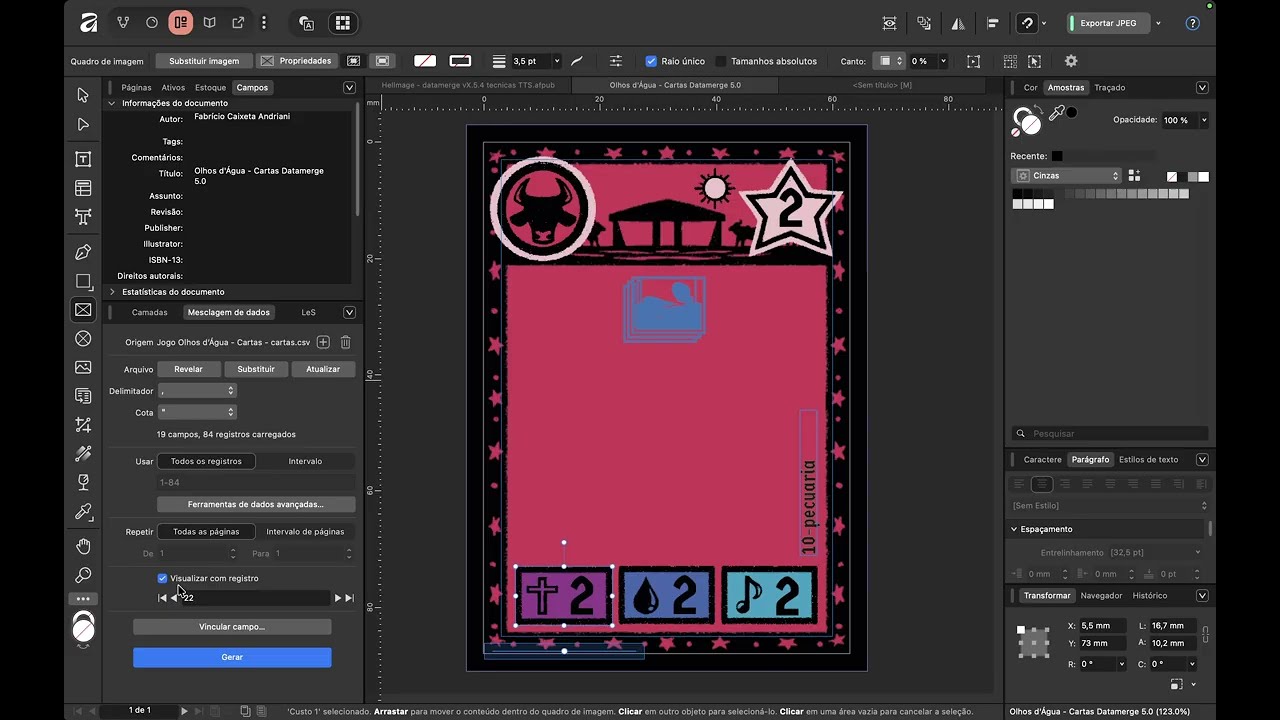Click the Atualizar button

323,369
